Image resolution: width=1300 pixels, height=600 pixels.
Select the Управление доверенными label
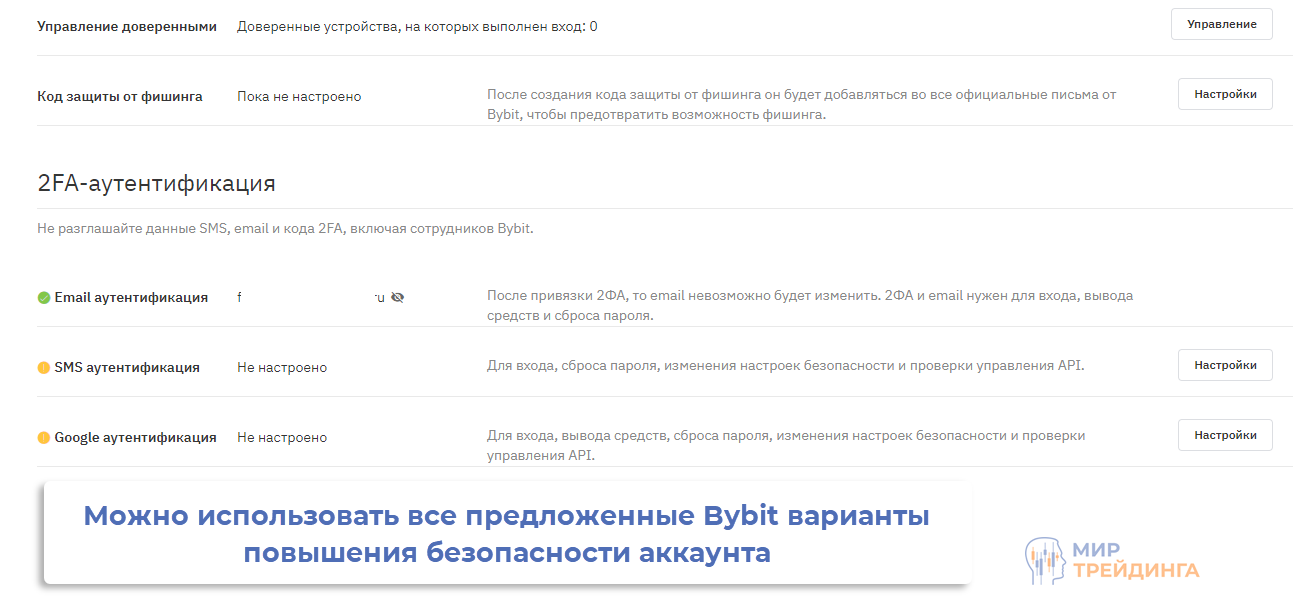pyautogui.click(x=127, y=27)
